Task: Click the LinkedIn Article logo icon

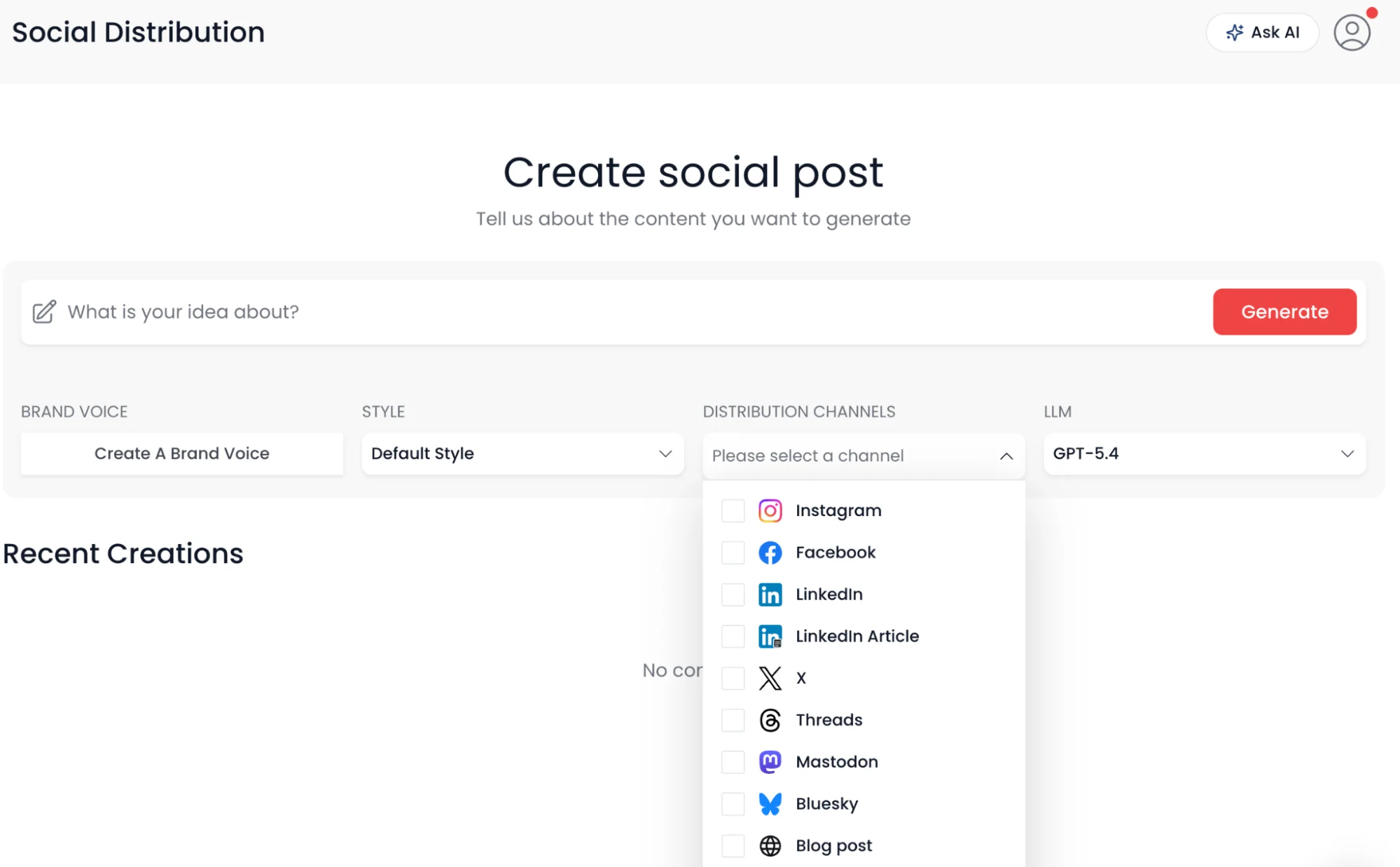Action: pos(770,637)
